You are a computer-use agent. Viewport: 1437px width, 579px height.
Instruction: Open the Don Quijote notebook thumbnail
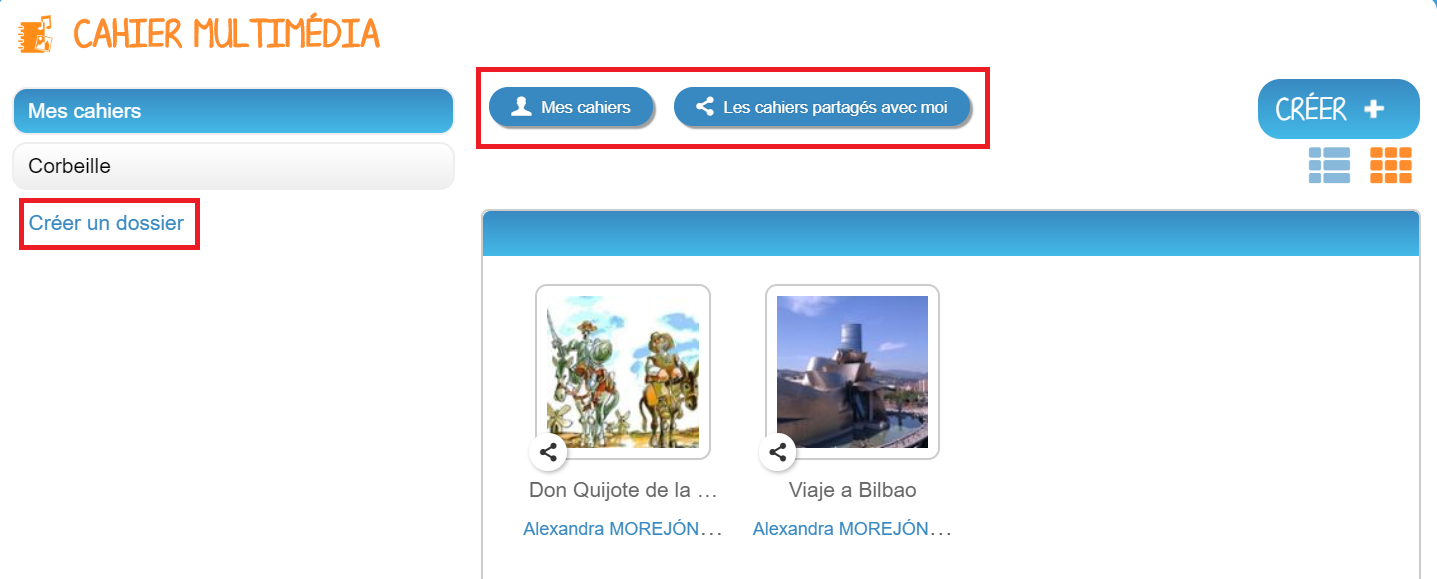(x=623, y=372)
